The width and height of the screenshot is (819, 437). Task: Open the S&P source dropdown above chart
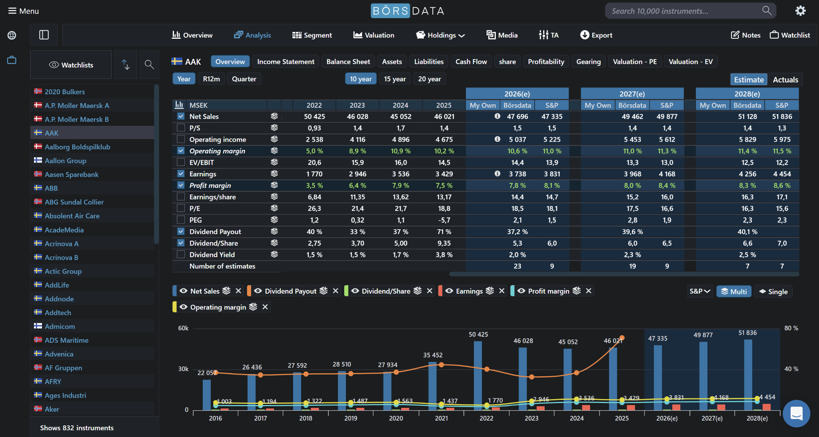coord(700,291)
